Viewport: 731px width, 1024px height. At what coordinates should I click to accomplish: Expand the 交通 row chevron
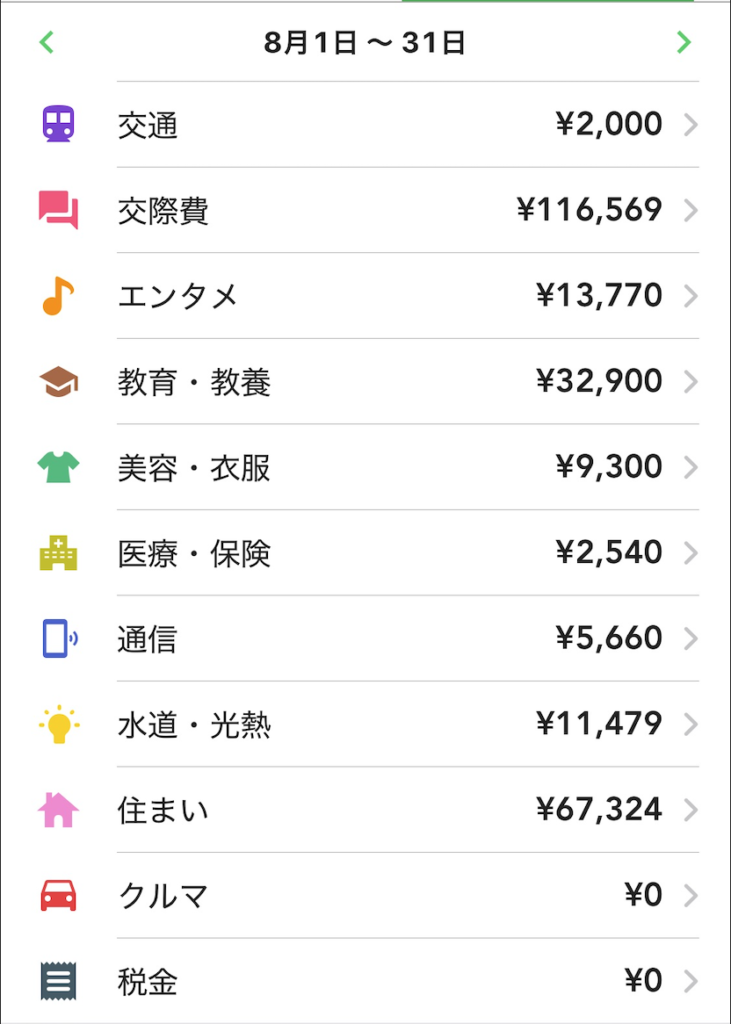click(690, 125)
